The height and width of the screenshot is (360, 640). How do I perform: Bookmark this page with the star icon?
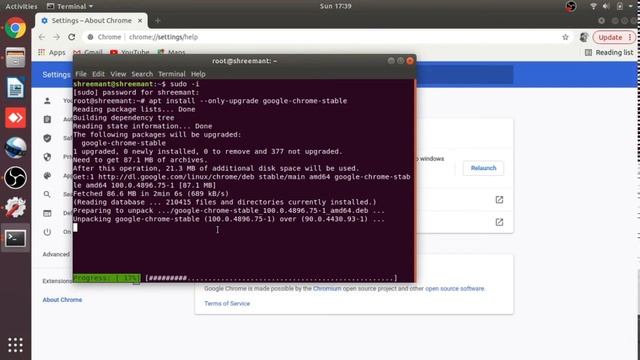click(565, 37)
